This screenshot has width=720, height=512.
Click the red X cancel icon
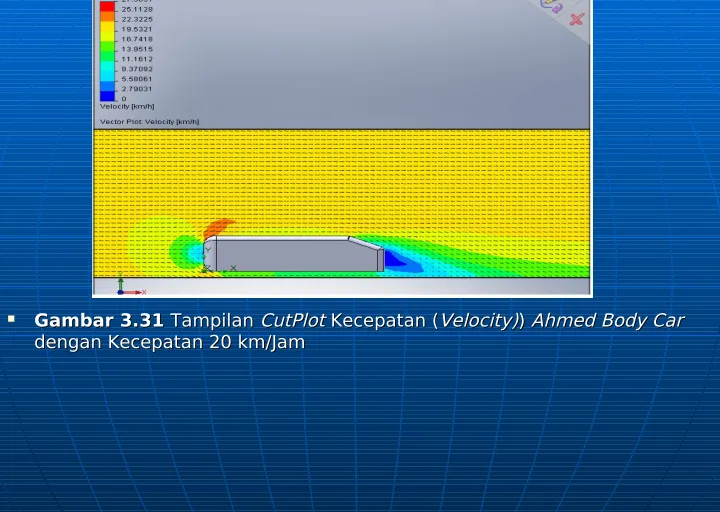tap(577, 19)
